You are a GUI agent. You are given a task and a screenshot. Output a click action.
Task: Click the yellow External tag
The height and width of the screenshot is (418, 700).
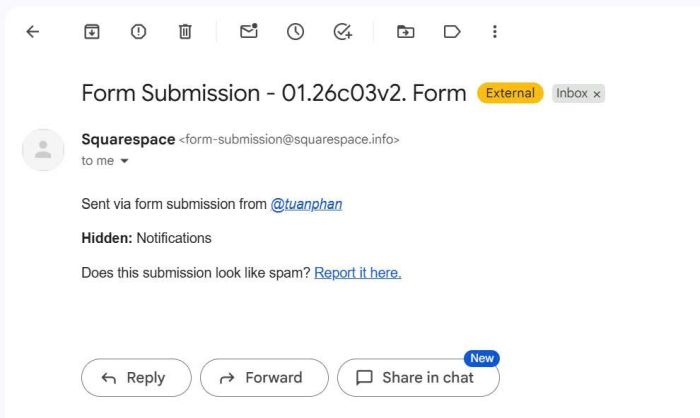(510, 94)
